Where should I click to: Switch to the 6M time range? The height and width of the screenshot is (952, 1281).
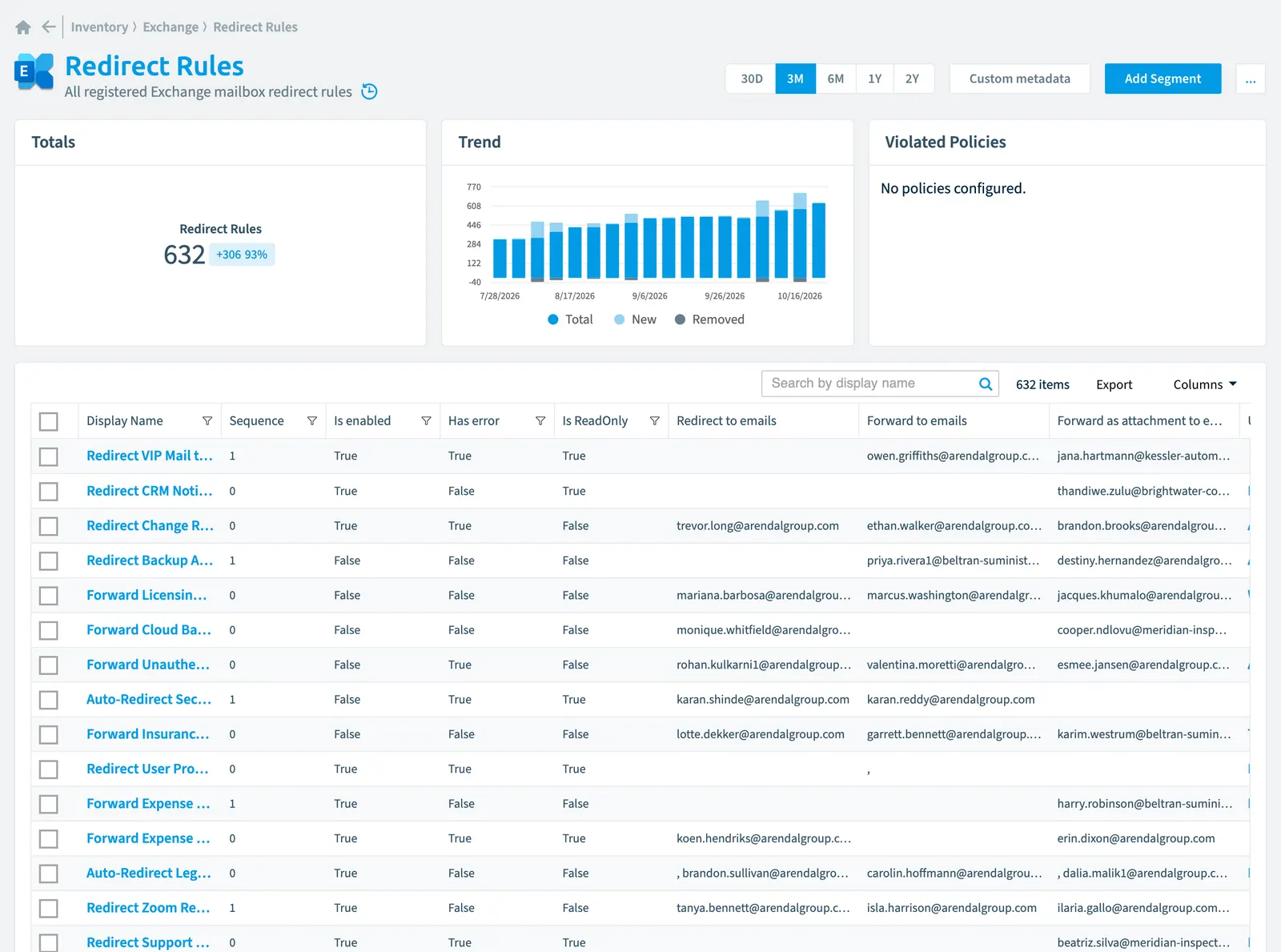click(x=835, y=78)
